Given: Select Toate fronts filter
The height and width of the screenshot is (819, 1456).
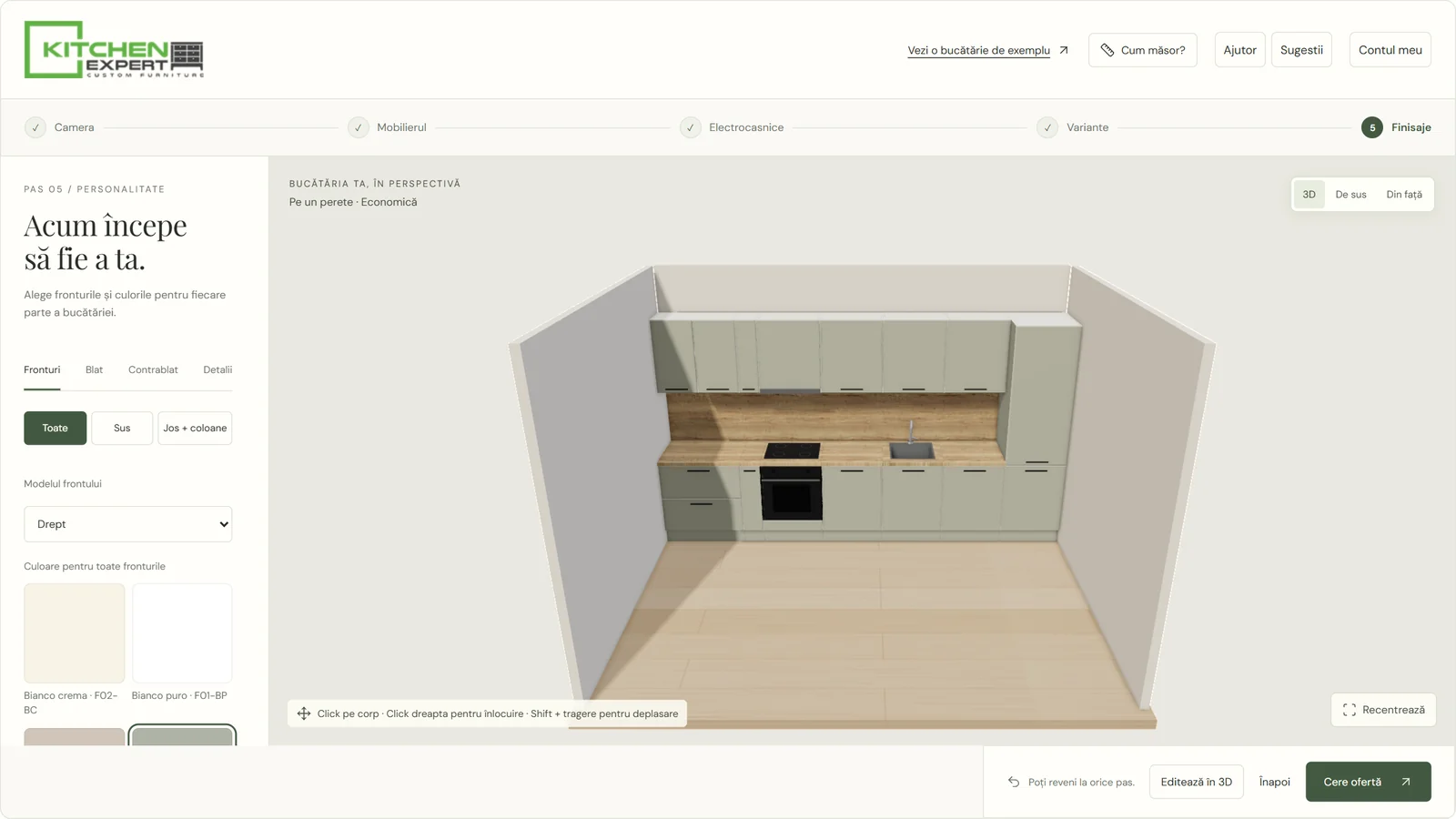Looking at the screenshot, I should 55,428.
